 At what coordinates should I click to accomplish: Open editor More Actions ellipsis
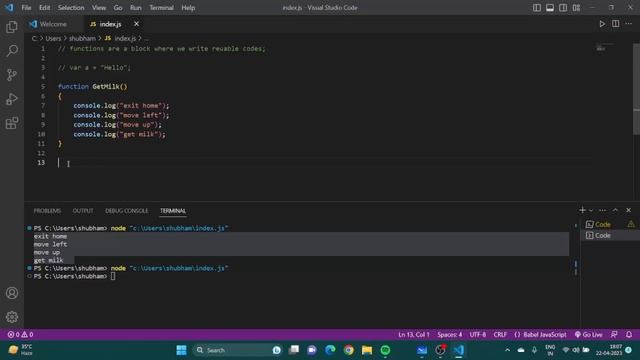tap(629, 24)
